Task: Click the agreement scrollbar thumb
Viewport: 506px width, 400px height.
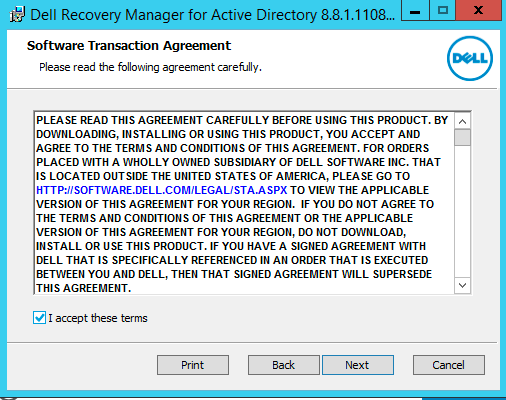Action: point(462,137)
